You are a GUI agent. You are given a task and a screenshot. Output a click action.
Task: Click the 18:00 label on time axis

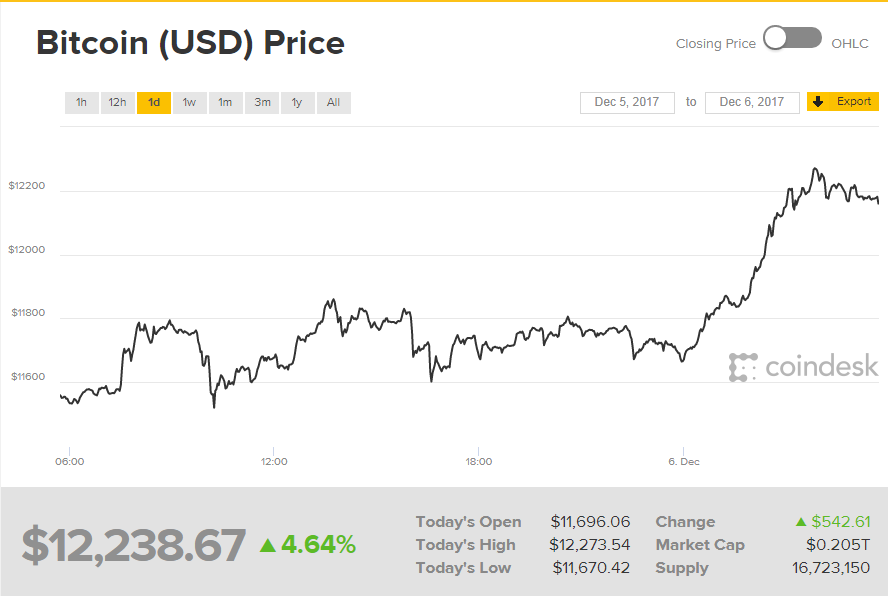pyautogui.click(x=478, y=462)
